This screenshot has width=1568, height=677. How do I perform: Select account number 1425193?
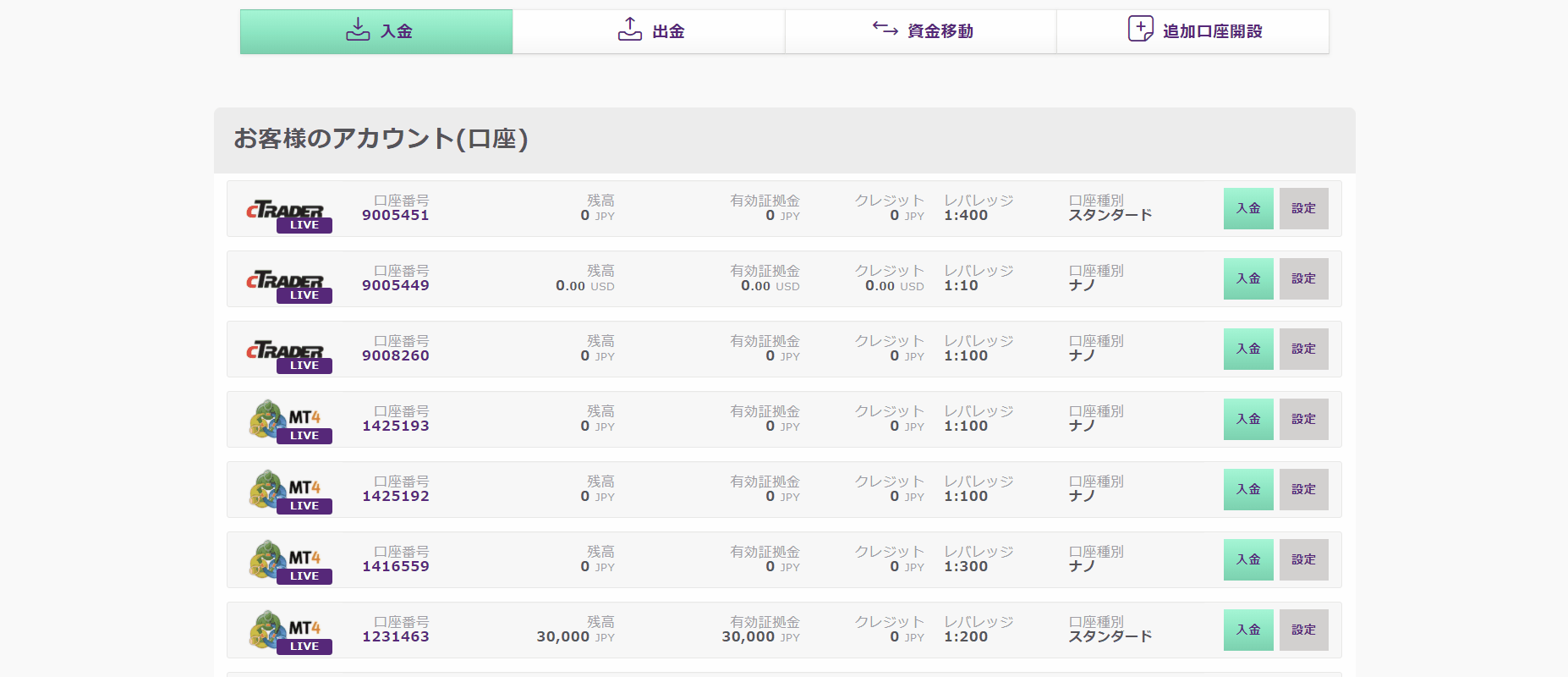coord(396,426)
